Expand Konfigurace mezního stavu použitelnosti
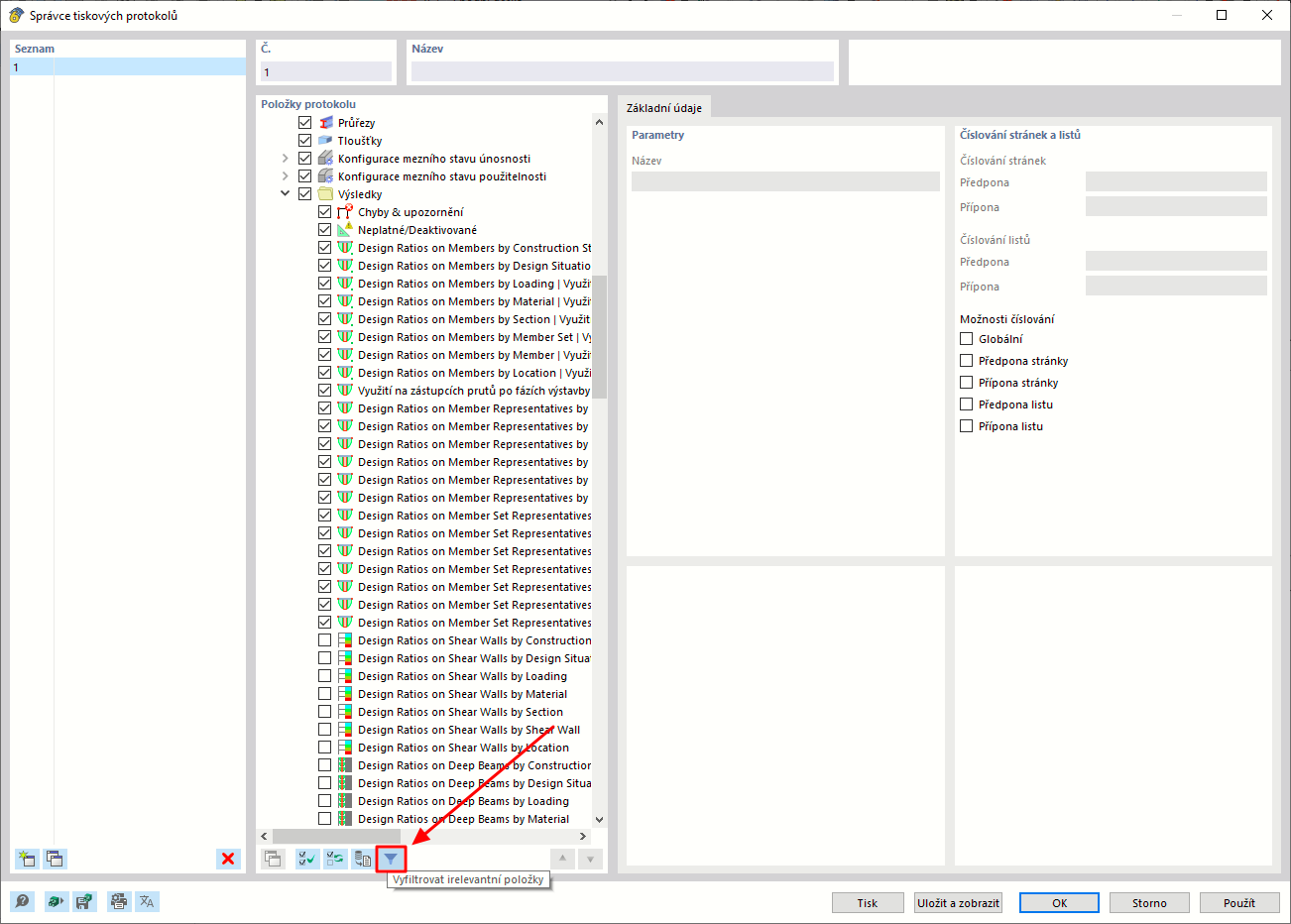Screen dimensions: 1291x924 pos(287,175)
